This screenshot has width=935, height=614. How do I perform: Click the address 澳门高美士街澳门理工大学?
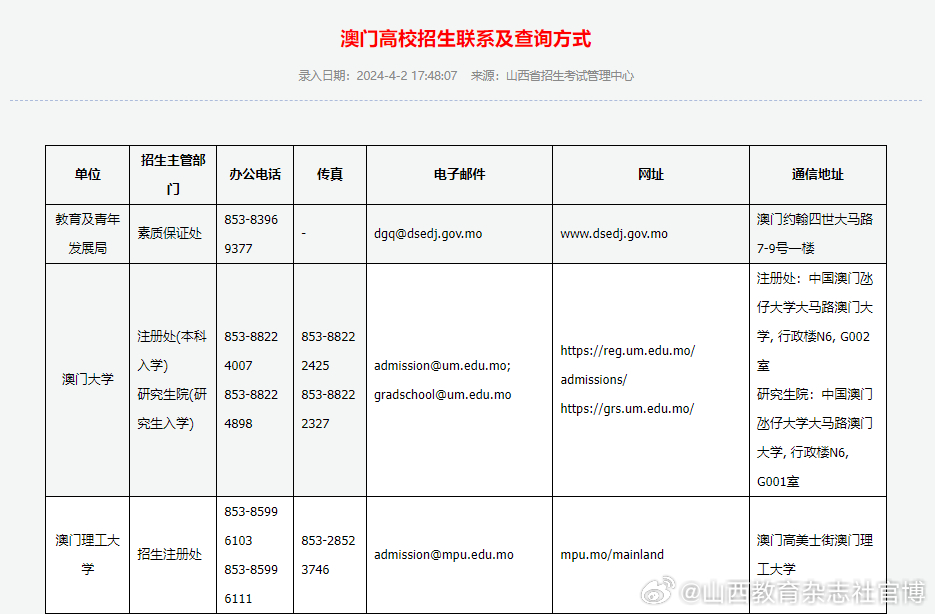(815, 555)
